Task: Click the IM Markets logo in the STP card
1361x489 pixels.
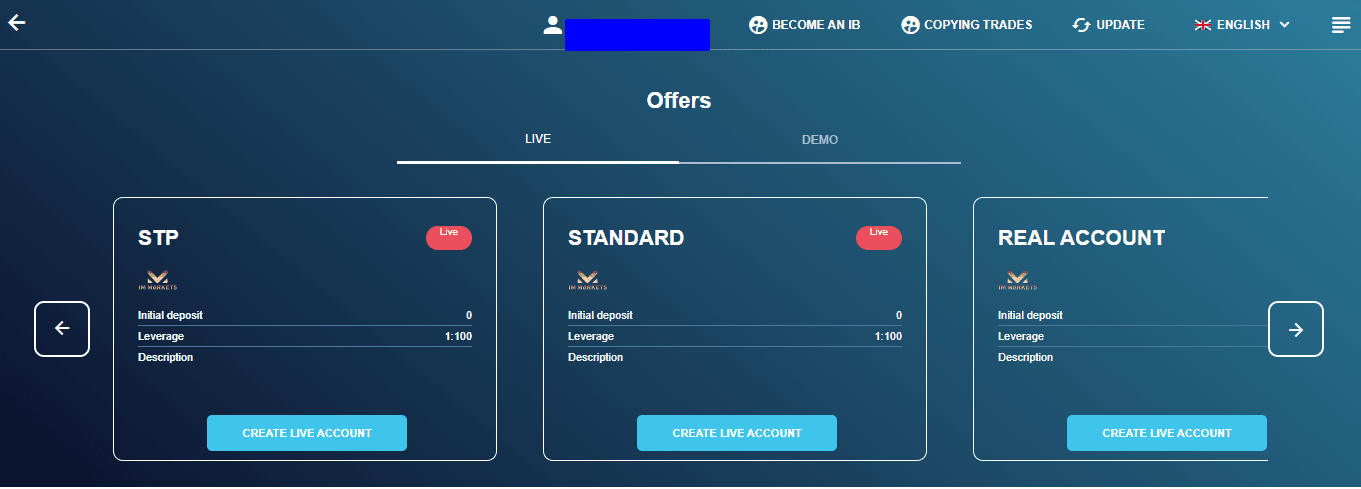Action: tap(157, 280)
